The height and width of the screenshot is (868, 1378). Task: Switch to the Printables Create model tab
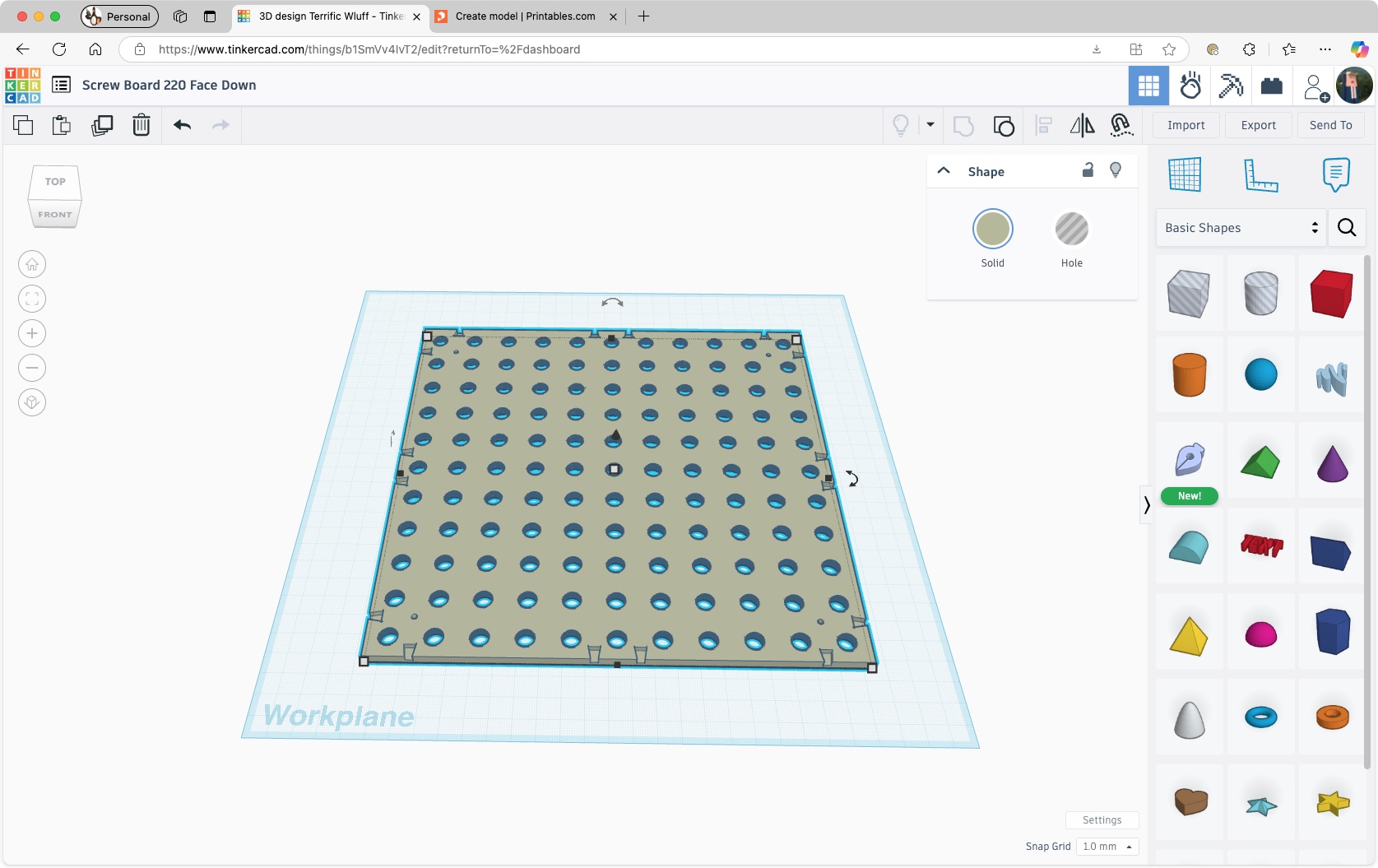525,16
